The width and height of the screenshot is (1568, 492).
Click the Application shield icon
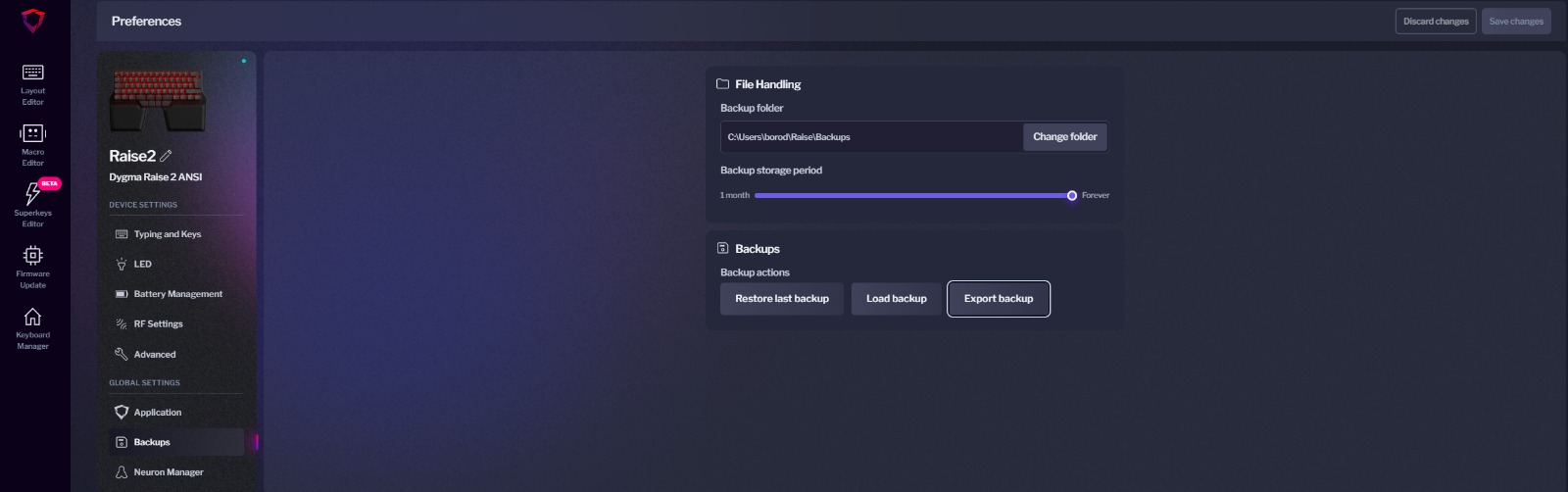click(x=122, y=413)
